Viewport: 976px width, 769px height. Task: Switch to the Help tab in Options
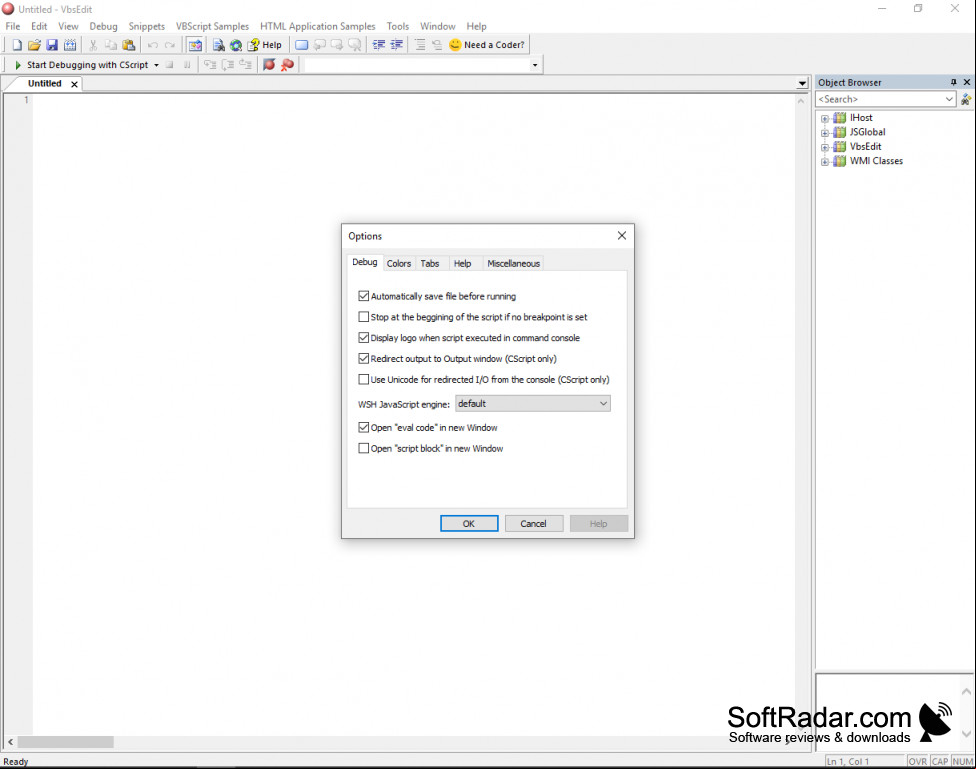(462, 263)
